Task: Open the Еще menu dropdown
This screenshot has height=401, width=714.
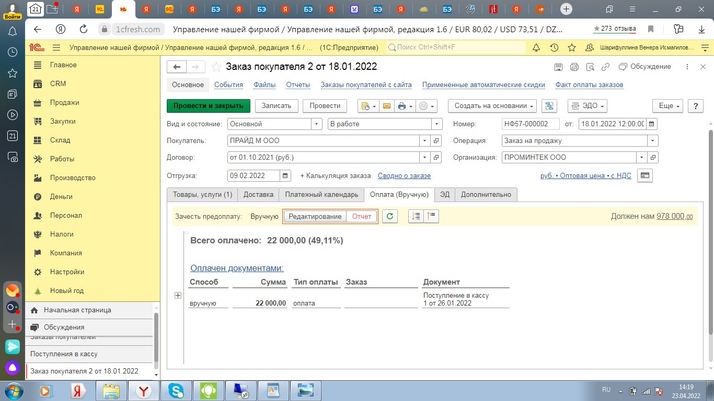Action: tap(667, 106)
